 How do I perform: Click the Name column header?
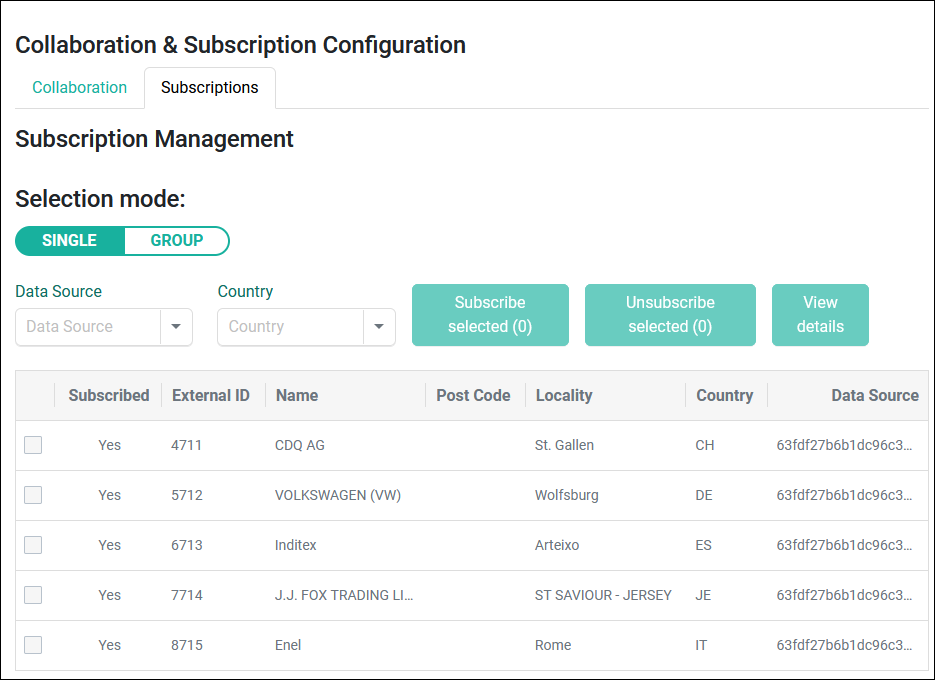pos(297,395)
